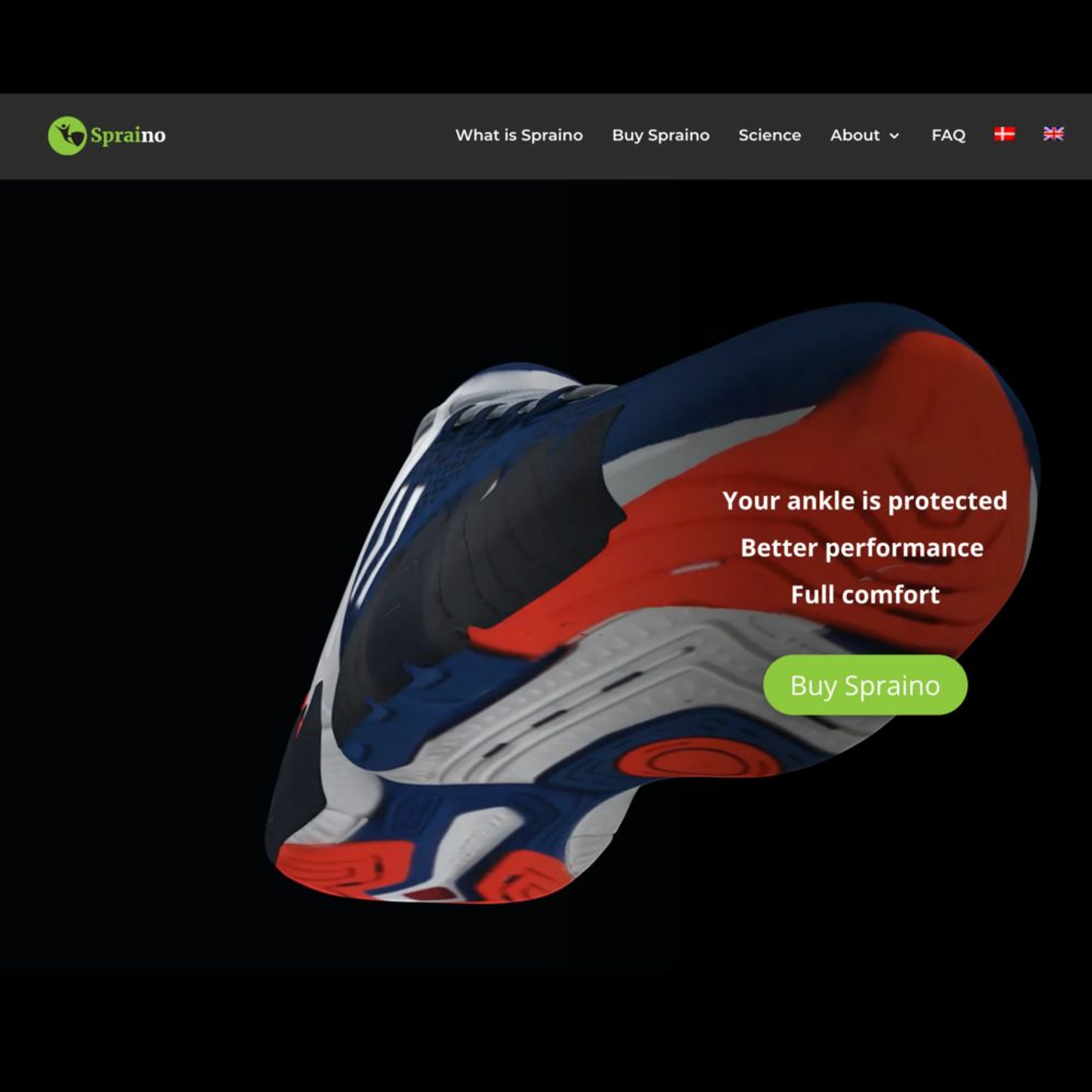Click the Spraino logo
This screenshot has width=1092, height=1092.
106,136
